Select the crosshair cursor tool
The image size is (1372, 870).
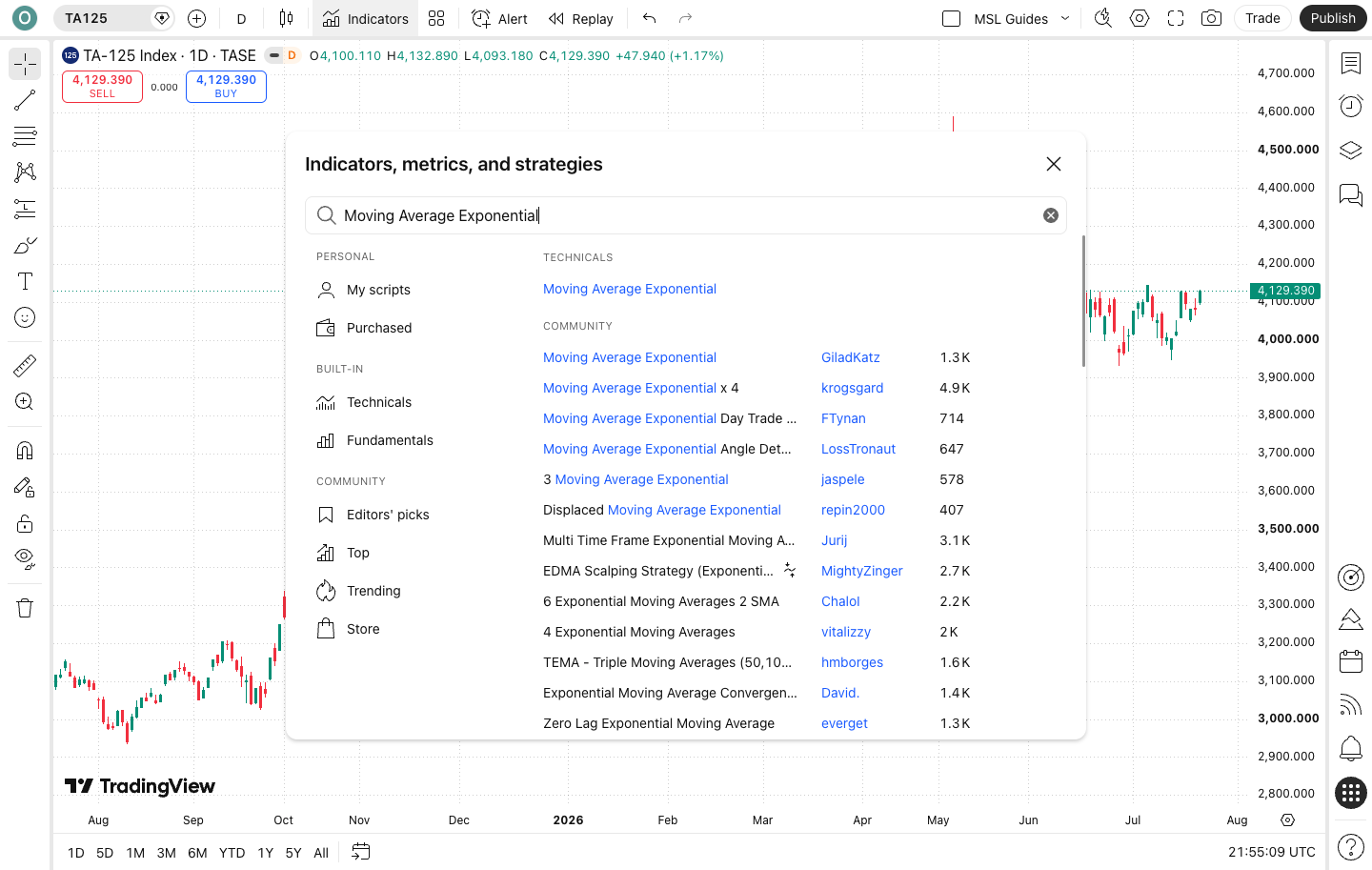coord(25,64)
